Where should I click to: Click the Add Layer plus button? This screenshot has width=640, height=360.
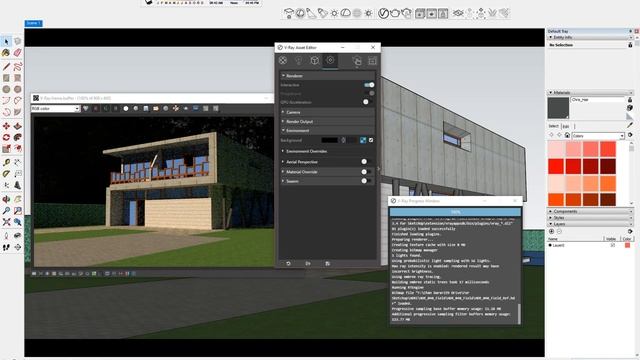coord(551,231)
